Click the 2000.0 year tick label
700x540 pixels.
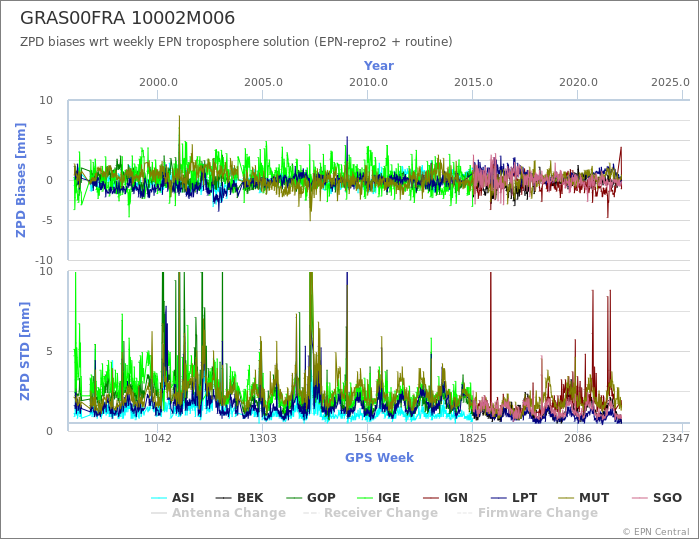coord(158,83)
